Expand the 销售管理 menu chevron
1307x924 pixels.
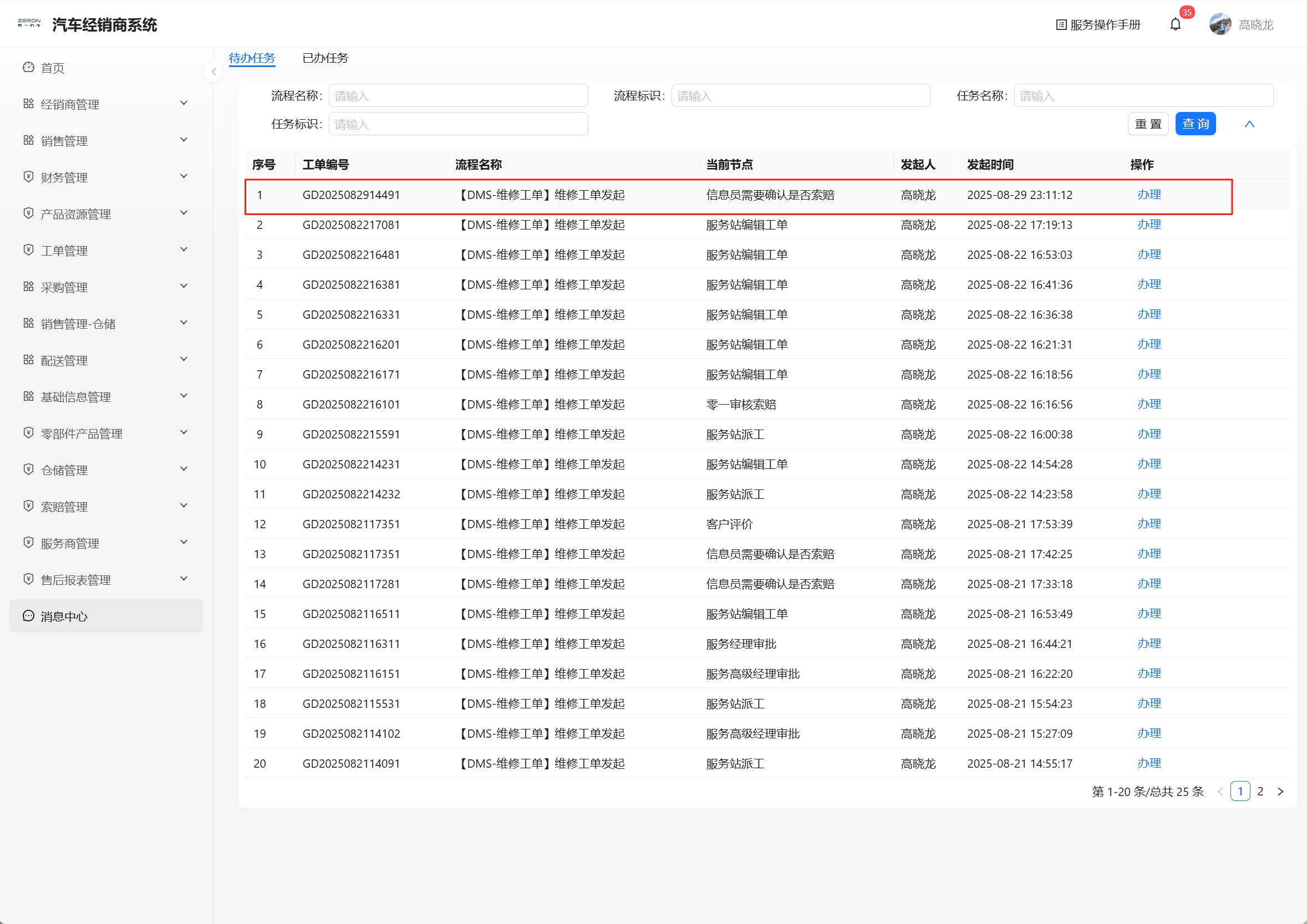[184, 139]
